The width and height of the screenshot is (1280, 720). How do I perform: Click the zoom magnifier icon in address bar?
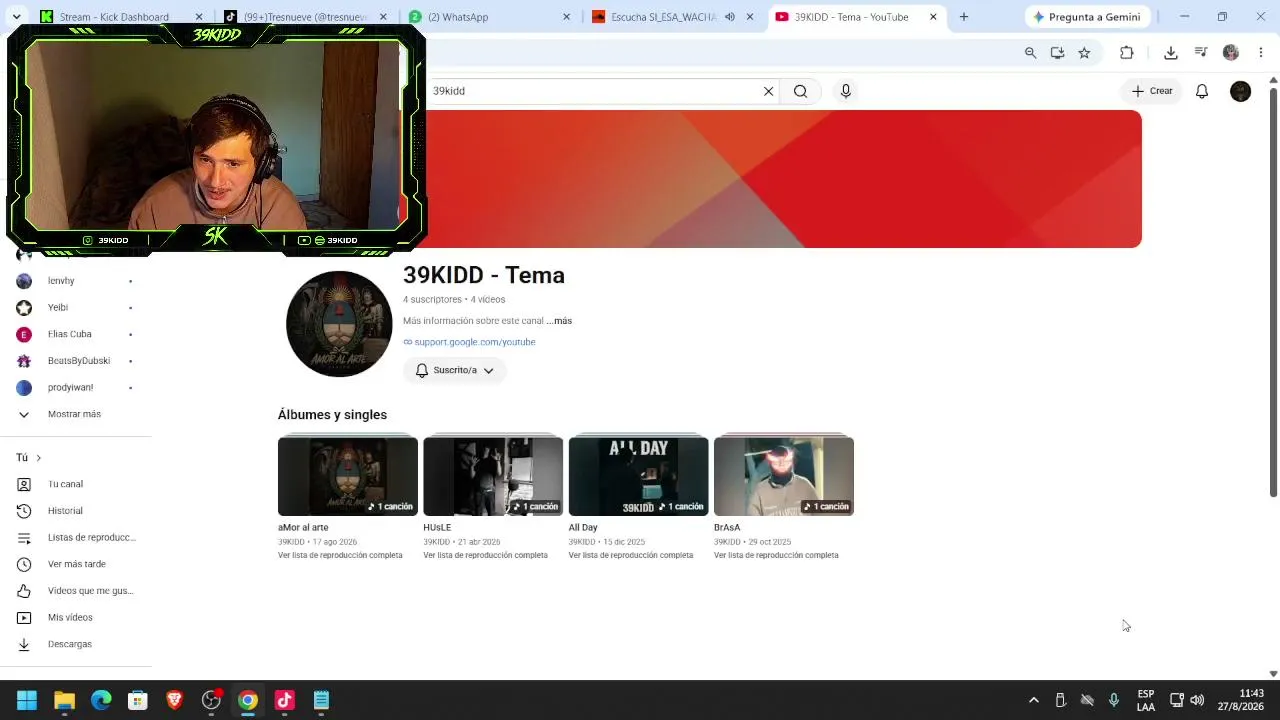(1030, 53)
